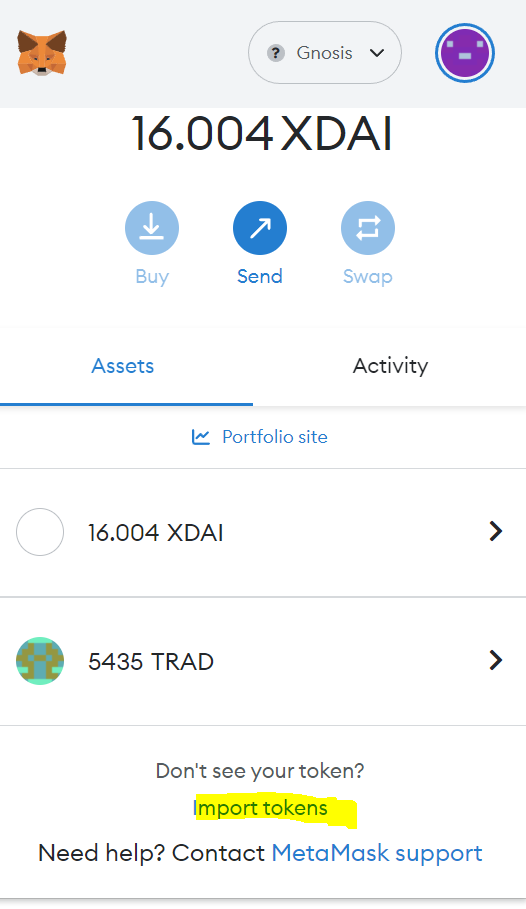Image resolution: width=526 pixels, height=909 pixels.
Task: Open the Gnosis network dropdown
Action: [325, 53]
